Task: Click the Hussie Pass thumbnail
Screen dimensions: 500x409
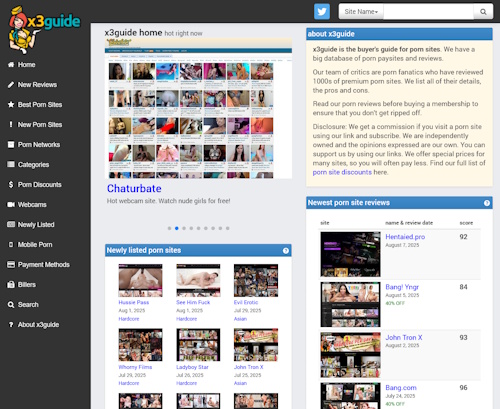Action: [140, 280]
